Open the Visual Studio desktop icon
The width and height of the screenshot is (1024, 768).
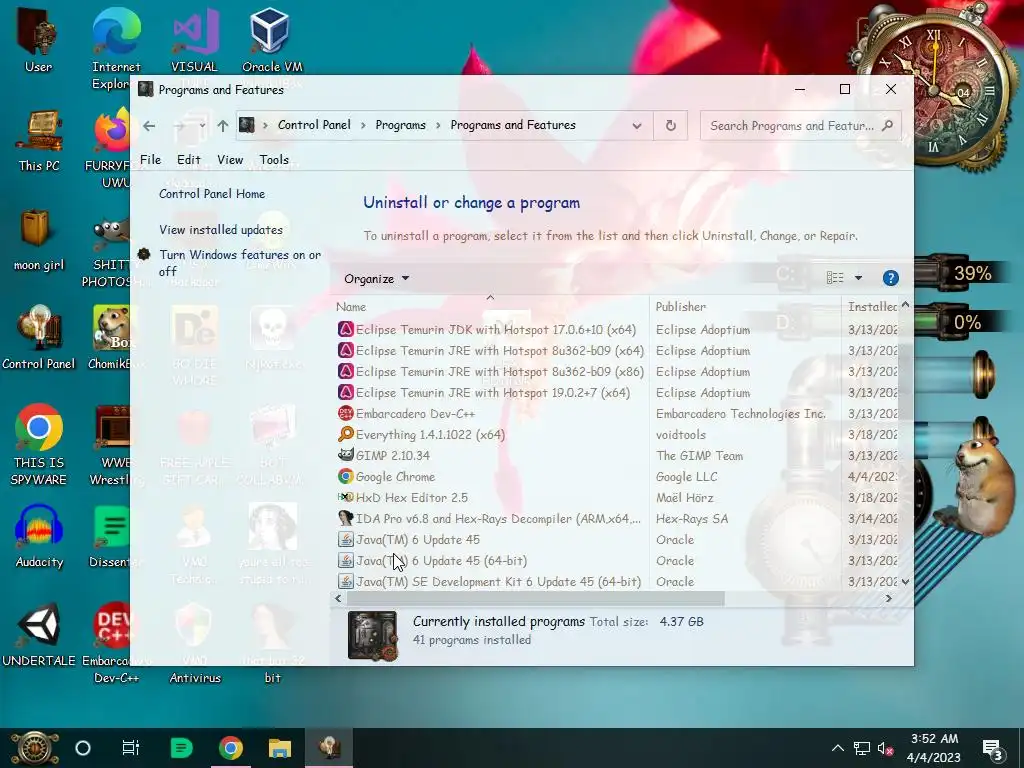tap(194, 40)
